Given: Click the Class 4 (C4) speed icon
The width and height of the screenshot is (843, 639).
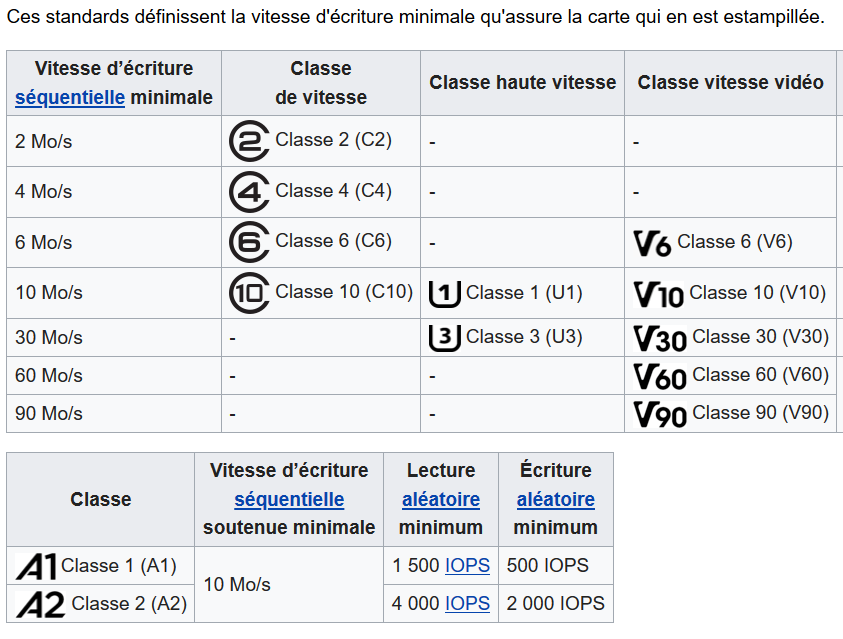Looking at the screenshot, I should click(x=249, y=192).
